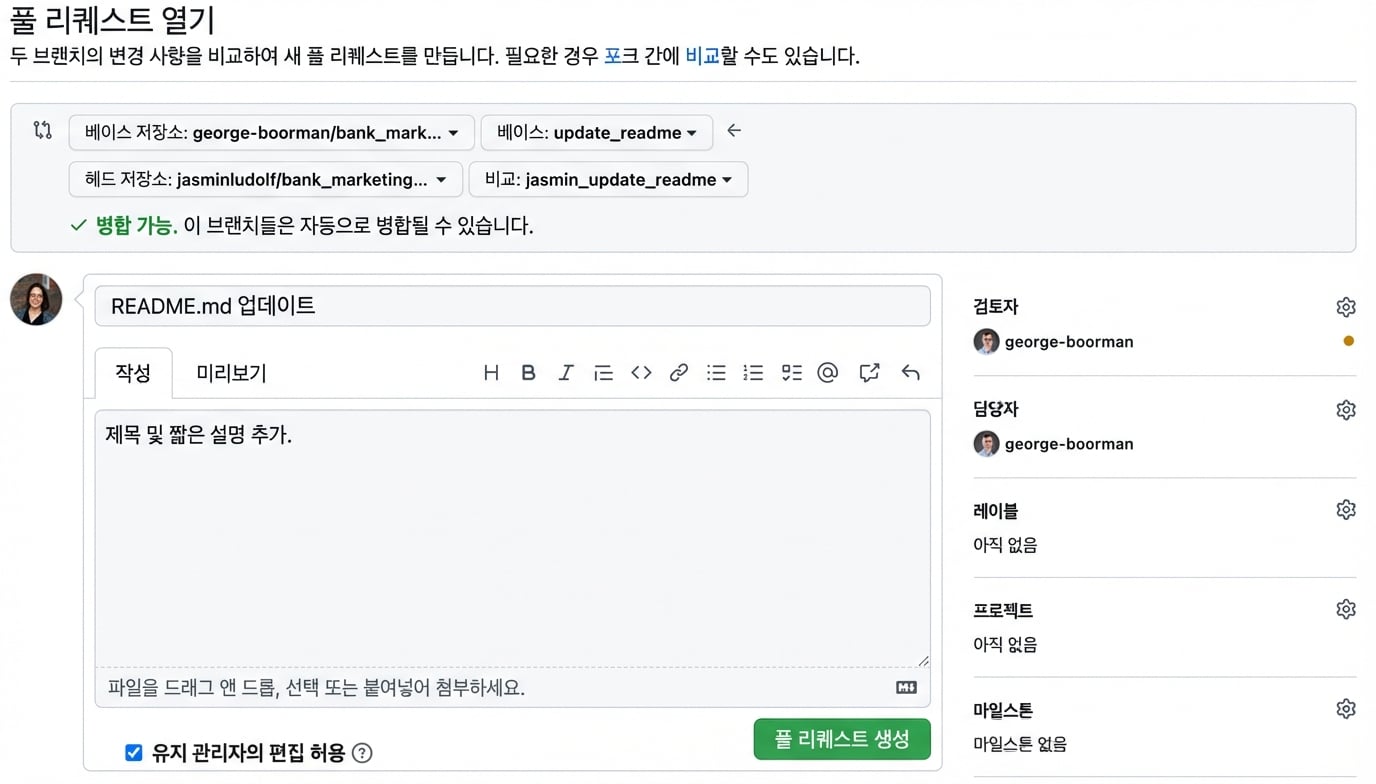Click the 마일스톤 없음 text
The height and width of the screenshot is (784, 1376).
coord(1020,744)
